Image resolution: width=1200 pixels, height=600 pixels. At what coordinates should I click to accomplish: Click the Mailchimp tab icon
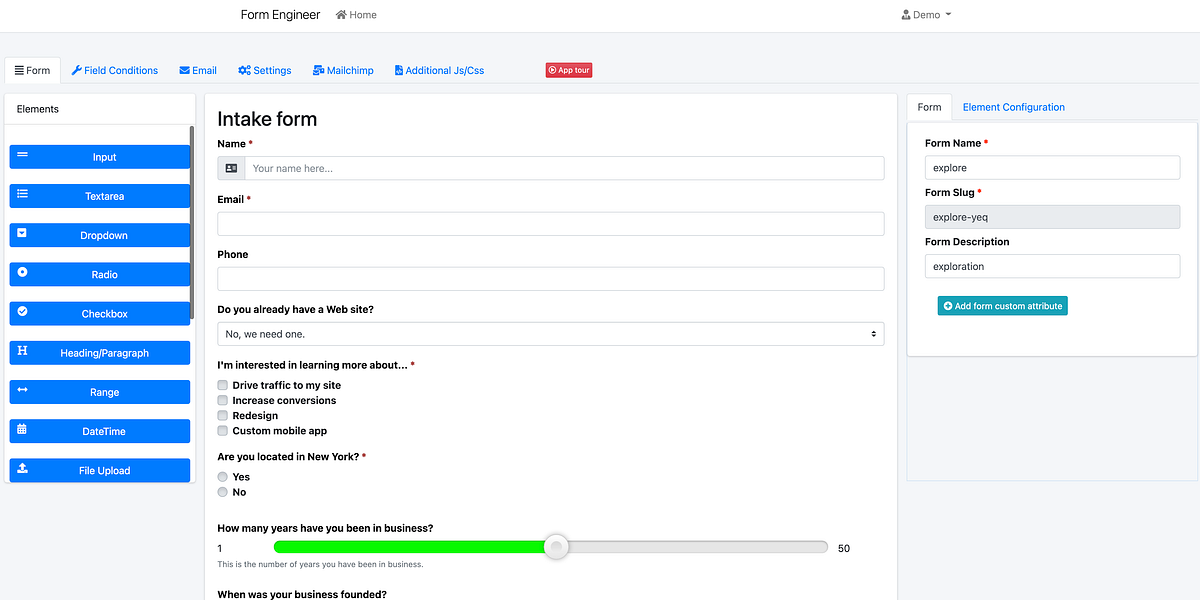(x=318, y=70)
